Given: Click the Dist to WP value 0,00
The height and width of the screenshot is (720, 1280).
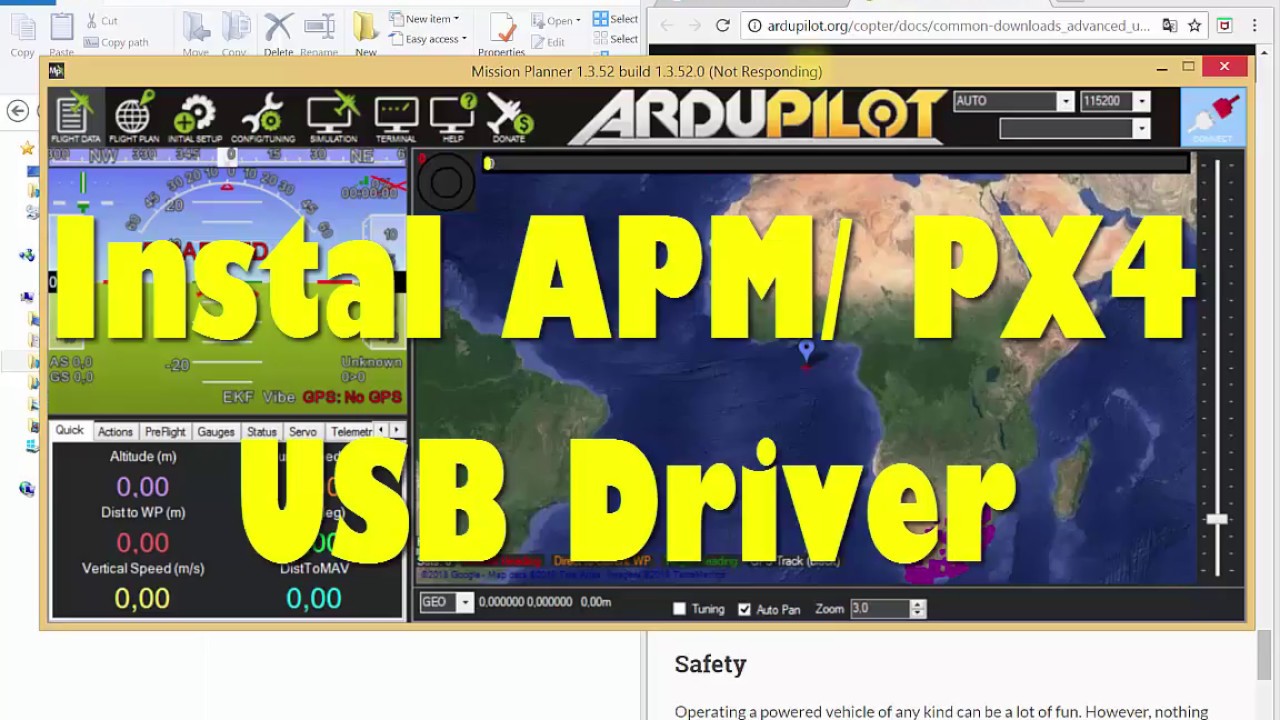Looking at the screenshot, I should 143,543.
